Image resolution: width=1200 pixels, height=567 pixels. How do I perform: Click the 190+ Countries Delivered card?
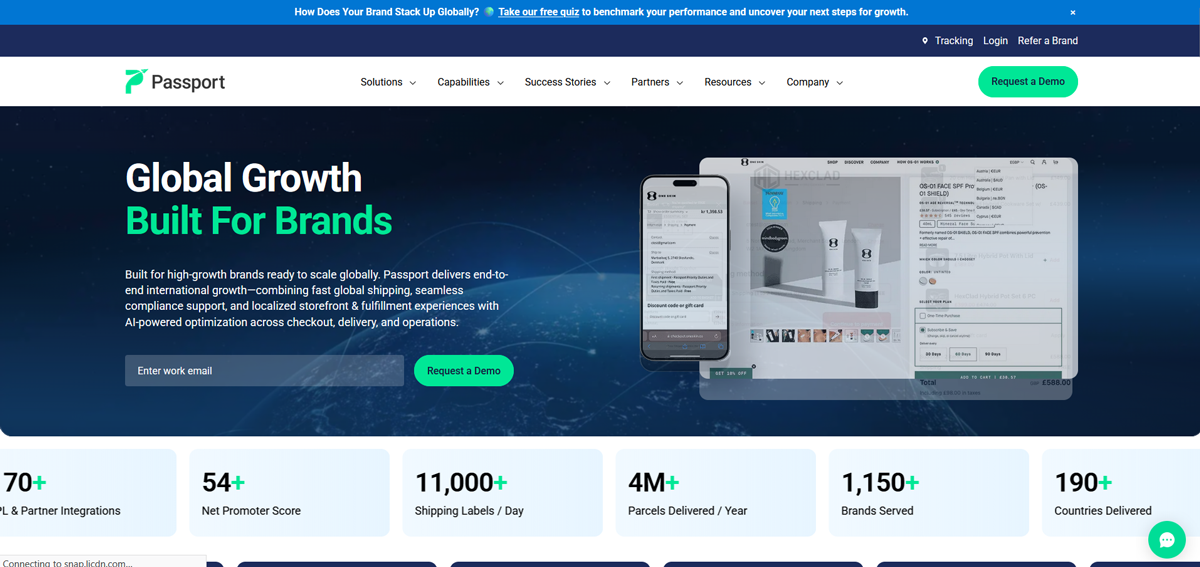coord(1120,492)
